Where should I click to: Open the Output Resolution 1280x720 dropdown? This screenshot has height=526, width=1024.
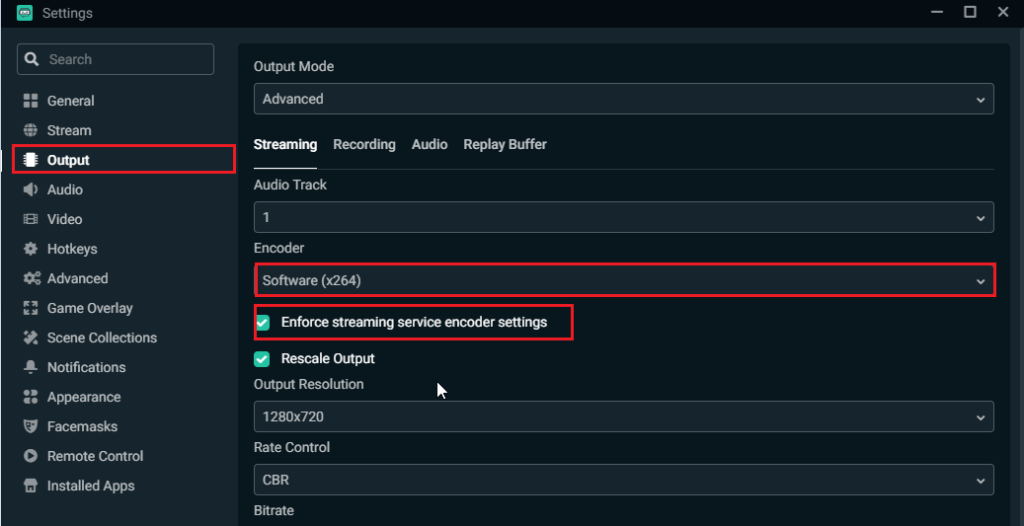coord(624,416)
